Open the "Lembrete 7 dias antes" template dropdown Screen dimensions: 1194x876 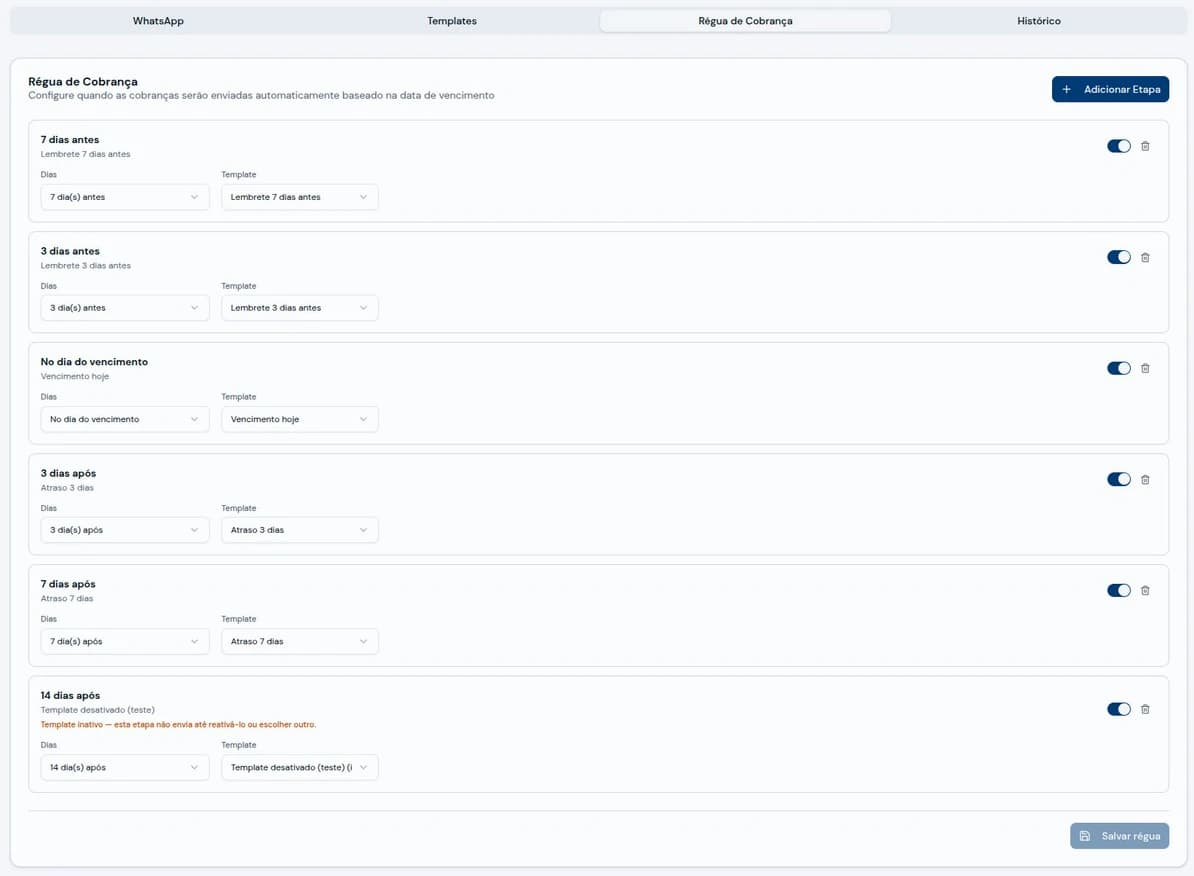299,197
